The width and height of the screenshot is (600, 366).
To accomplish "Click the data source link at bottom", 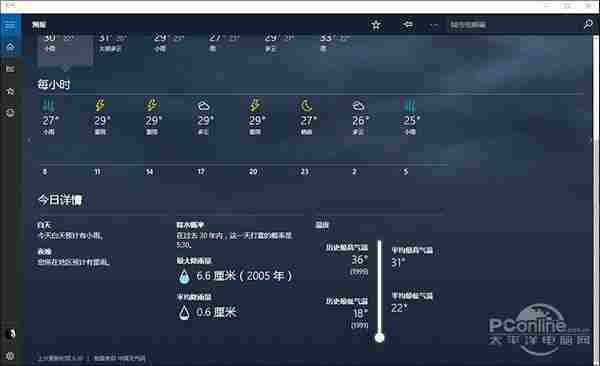I will tap(119, 358).
